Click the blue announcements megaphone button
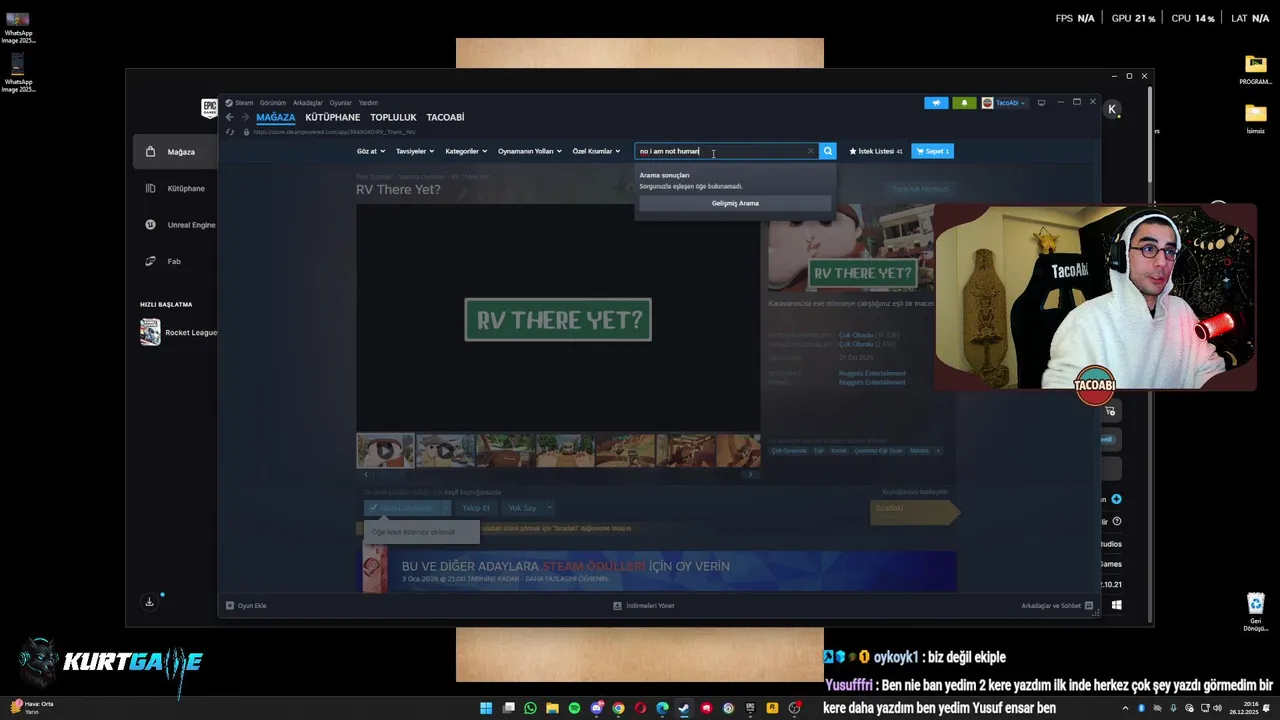1280x720 pixels. point(936,102)
